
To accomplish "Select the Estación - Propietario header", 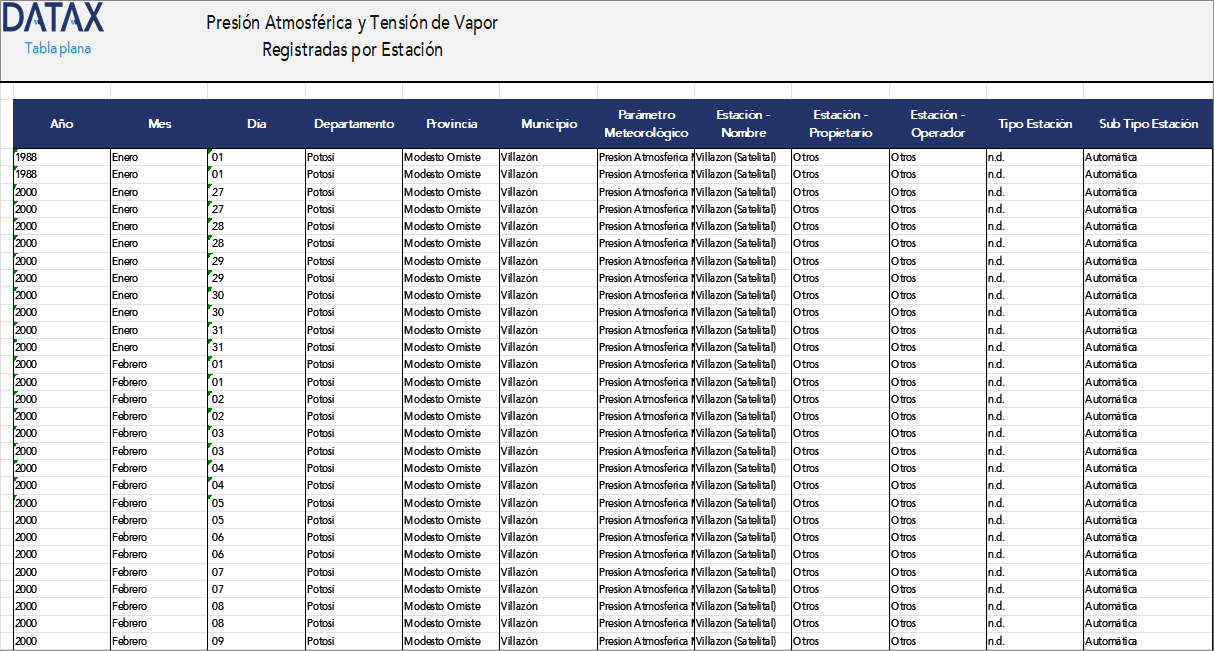I will pos(840,124).
